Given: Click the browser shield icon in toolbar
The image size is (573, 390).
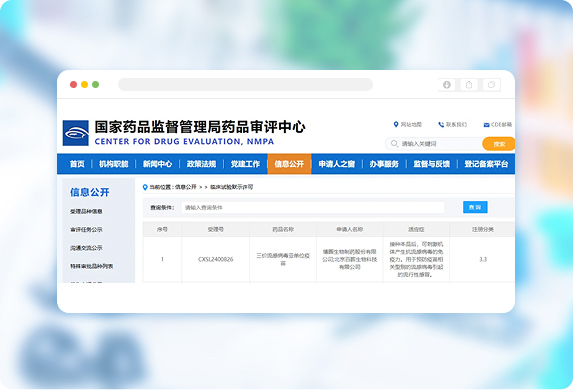Looking at the screenshot, I should (x=447, y=85).
